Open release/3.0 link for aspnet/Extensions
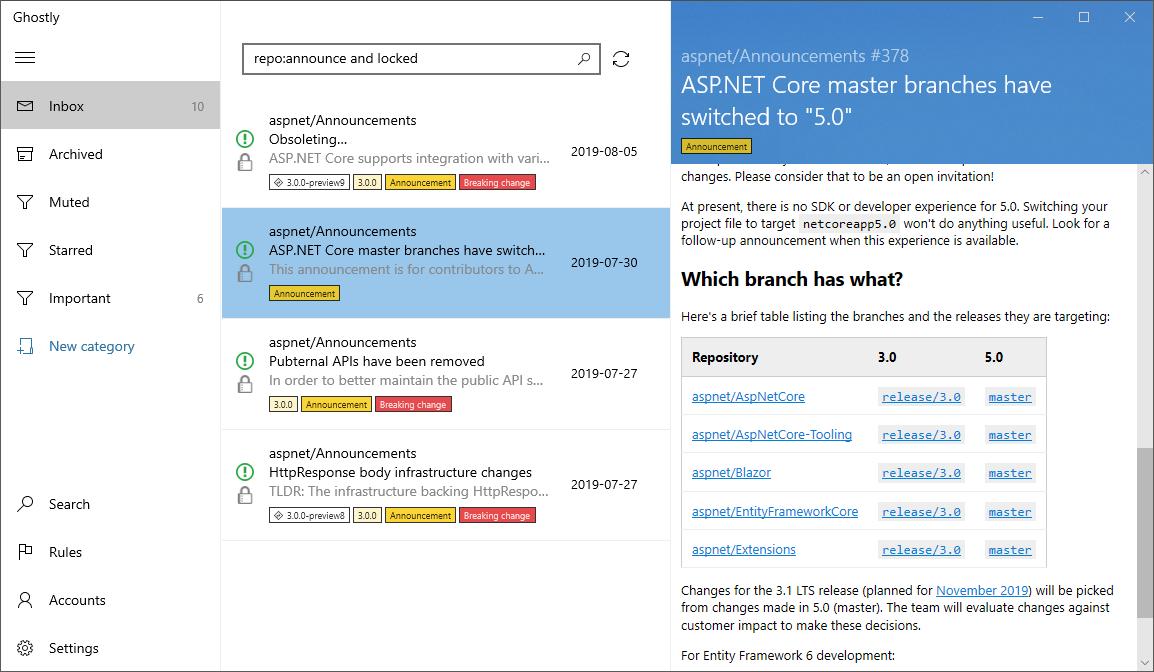 coord(921,550)
